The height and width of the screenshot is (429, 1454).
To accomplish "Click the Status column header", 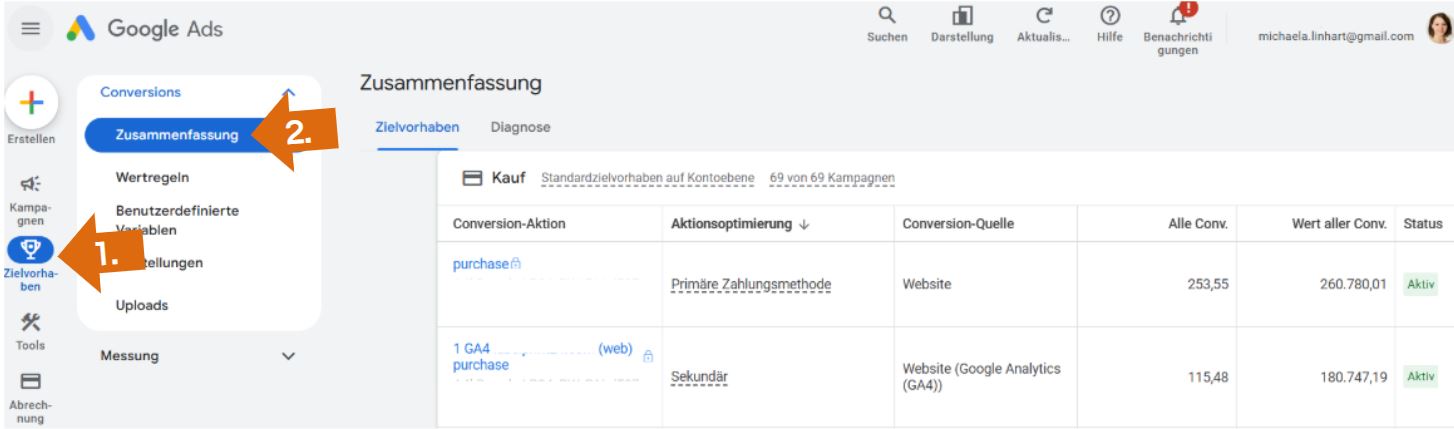I will [1423, 224].
